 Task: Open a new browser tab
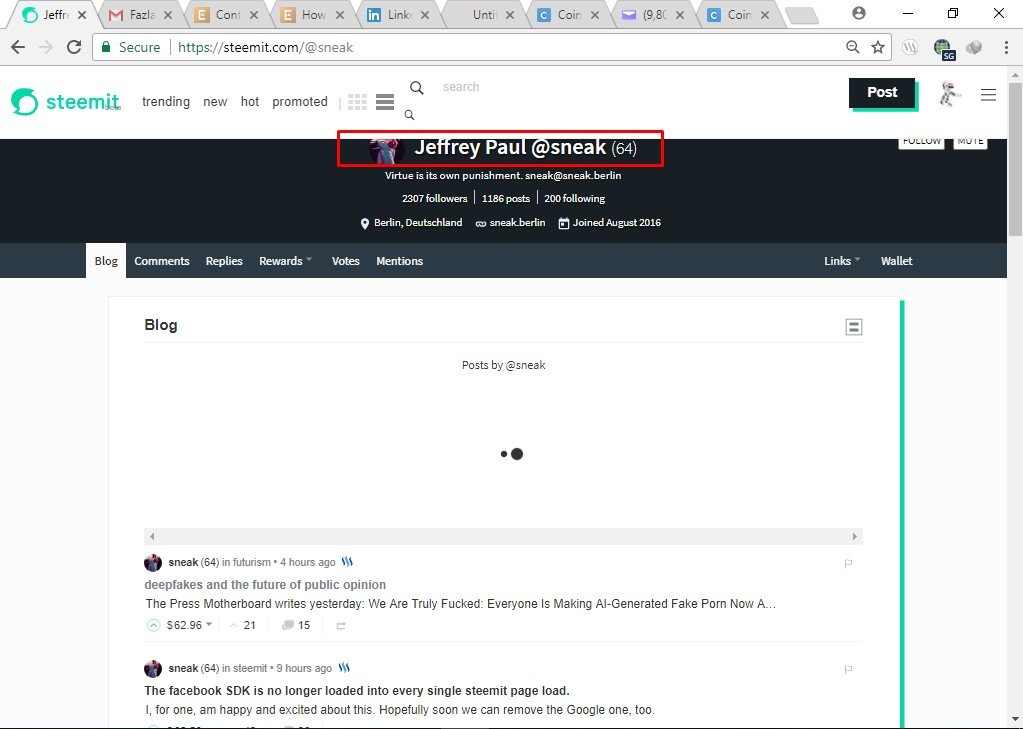tap(801, 15)
